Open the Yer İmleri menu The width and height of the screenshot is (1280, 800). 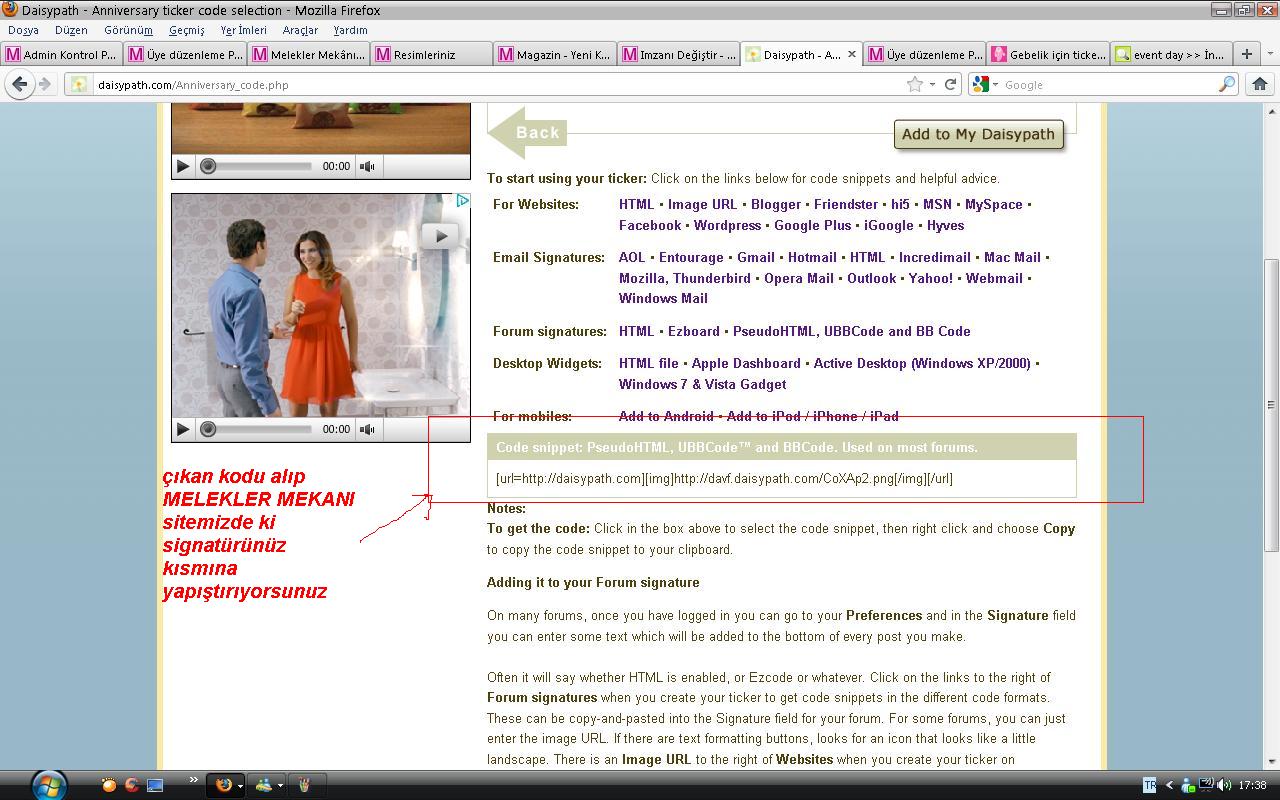tap(243, 30)
